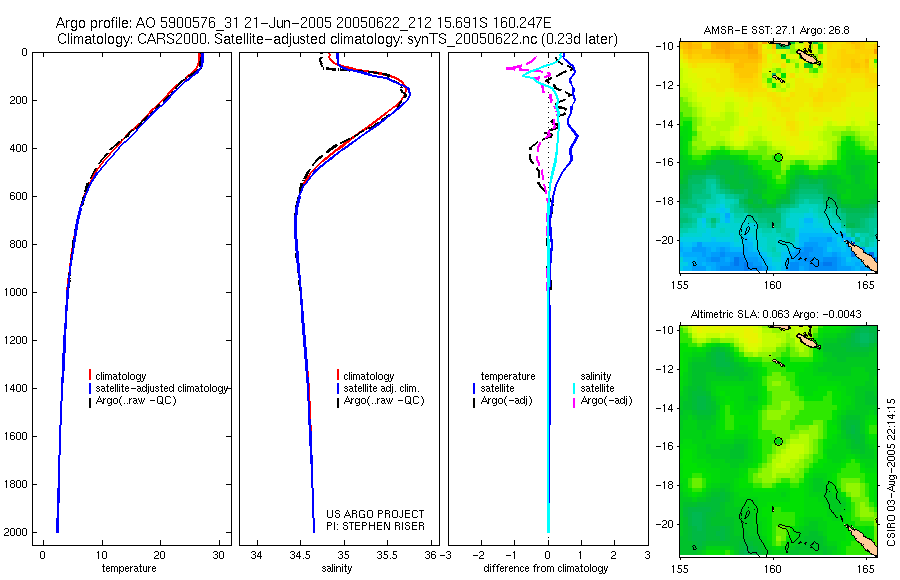The image size is (900, 580).
Task: Click the Argo profile title text
Action: pyautogui.click(x=304, y=23)
